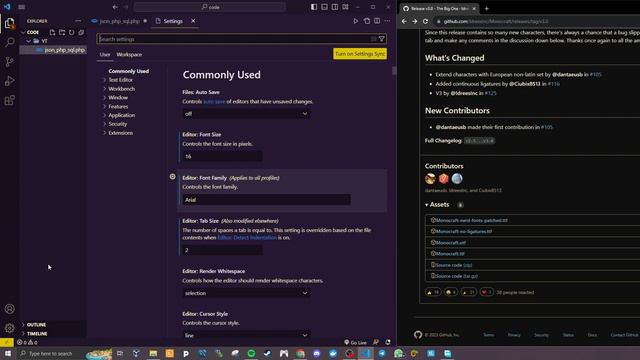
Task: Select the User settings tab
Action: (x=105, y=54)
